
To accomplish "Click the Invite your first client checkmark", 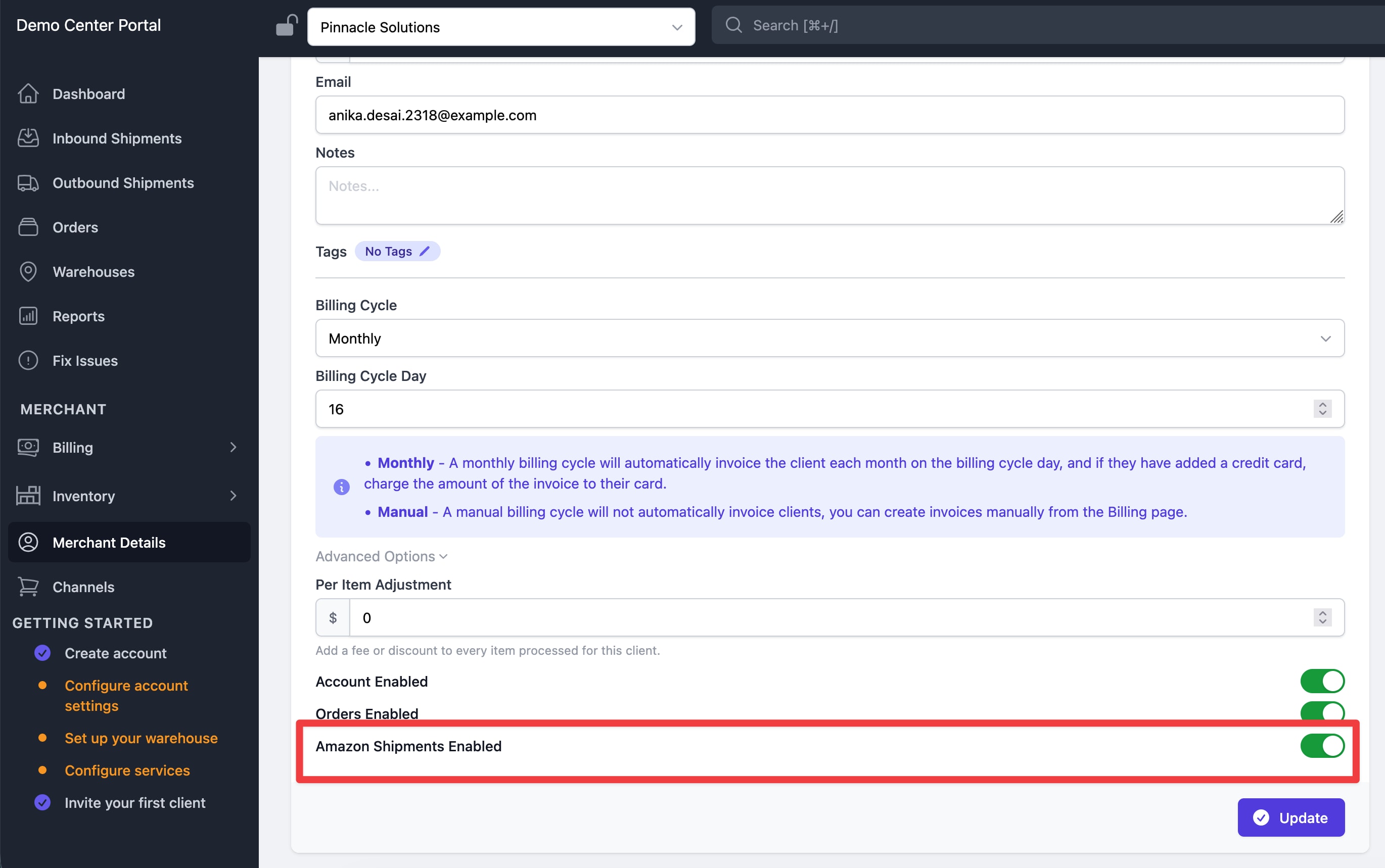I will click(42, 802).
